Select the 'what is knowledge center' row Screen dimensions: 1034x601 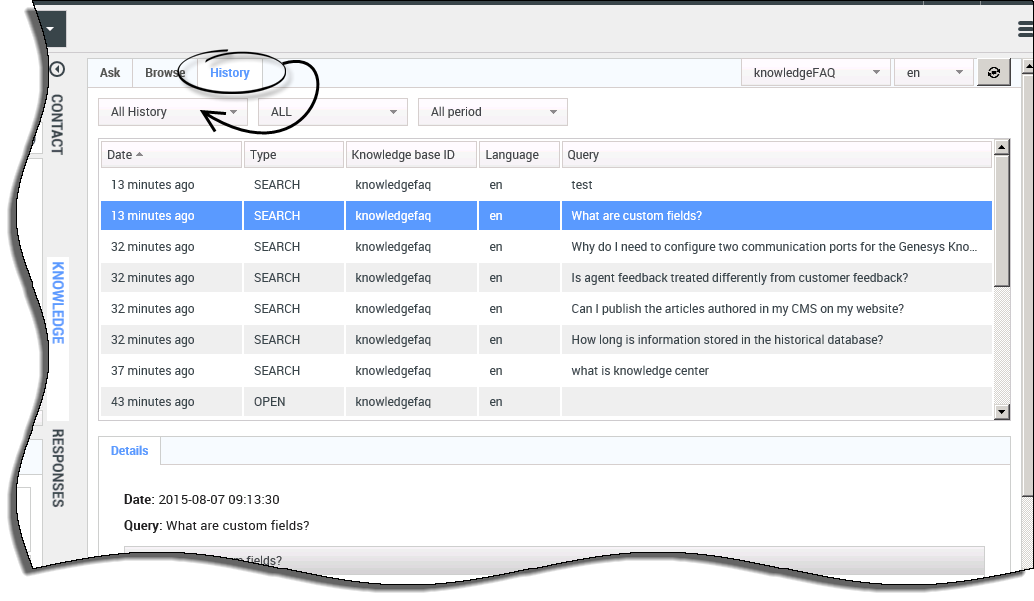[x=640, y=371]
